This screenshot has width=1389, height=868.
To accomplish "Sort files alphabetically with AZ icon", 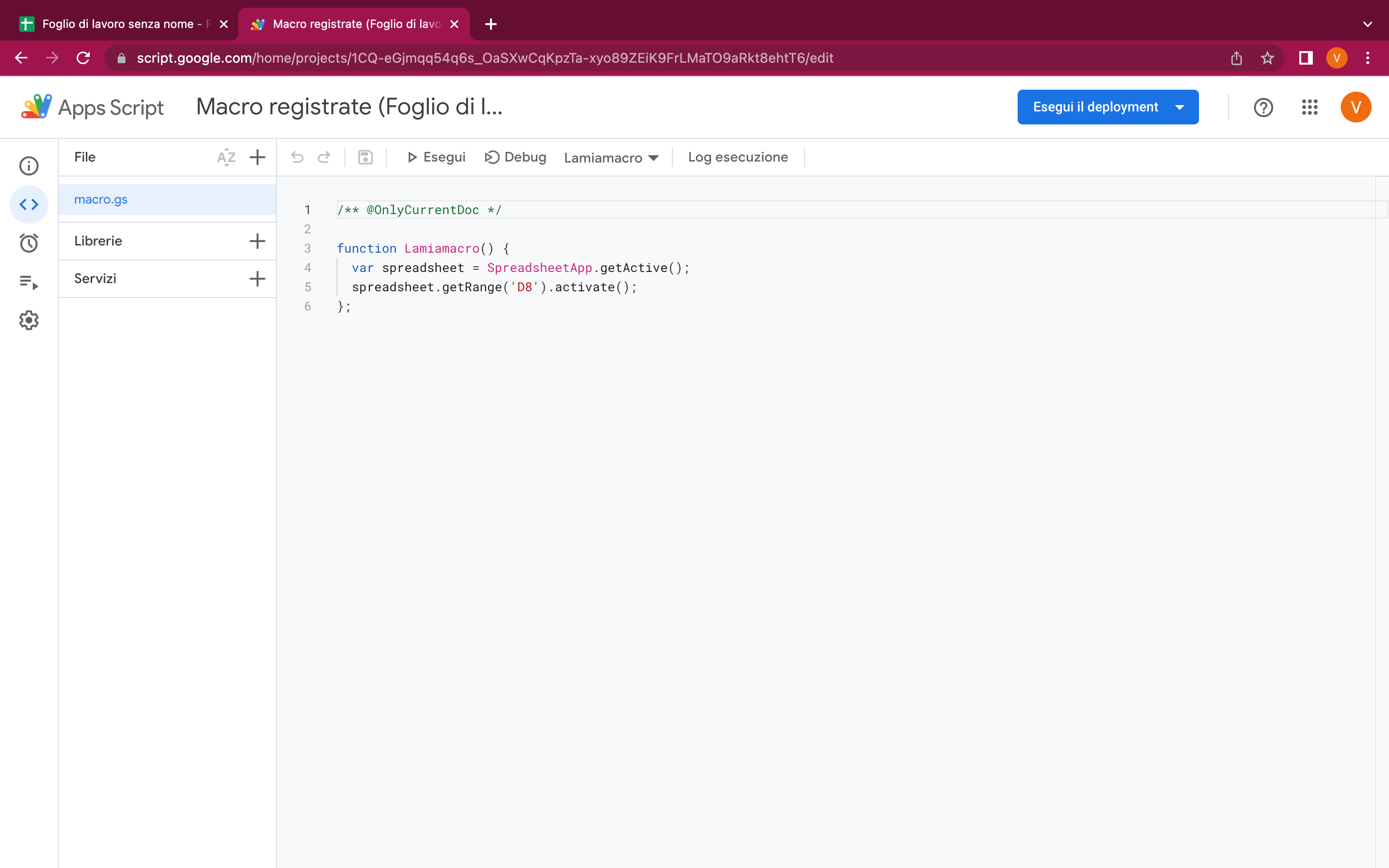I will pyautogui.click(x=226, y=157).
